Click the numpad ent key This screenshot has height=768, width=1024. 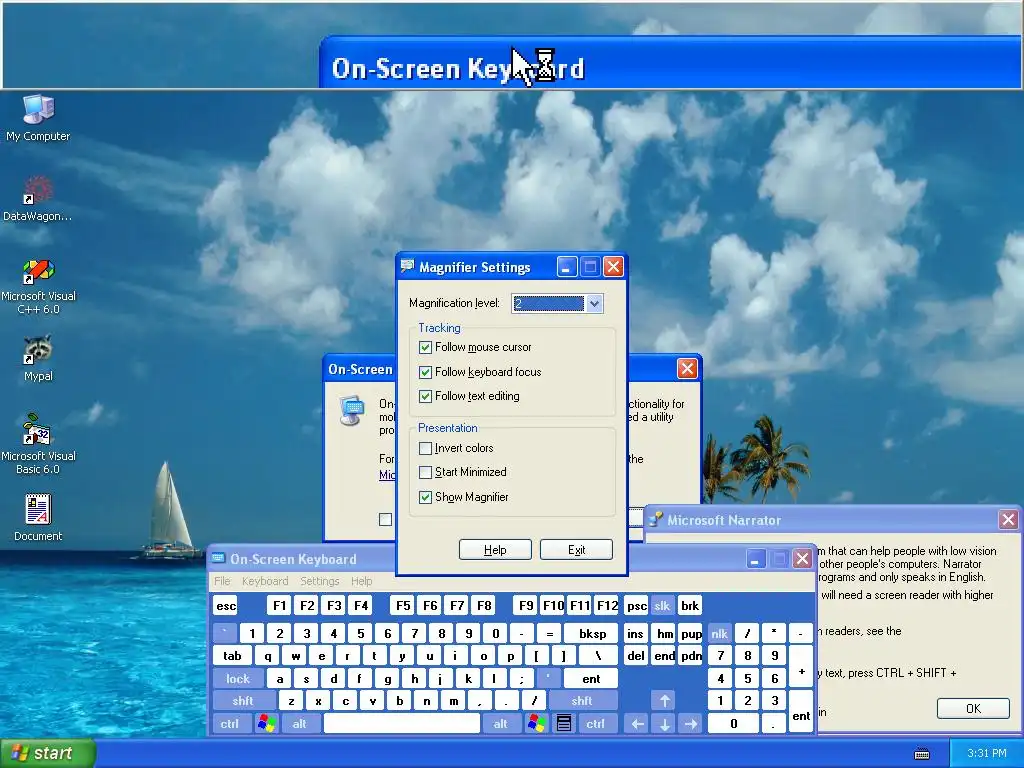point(801,712)
